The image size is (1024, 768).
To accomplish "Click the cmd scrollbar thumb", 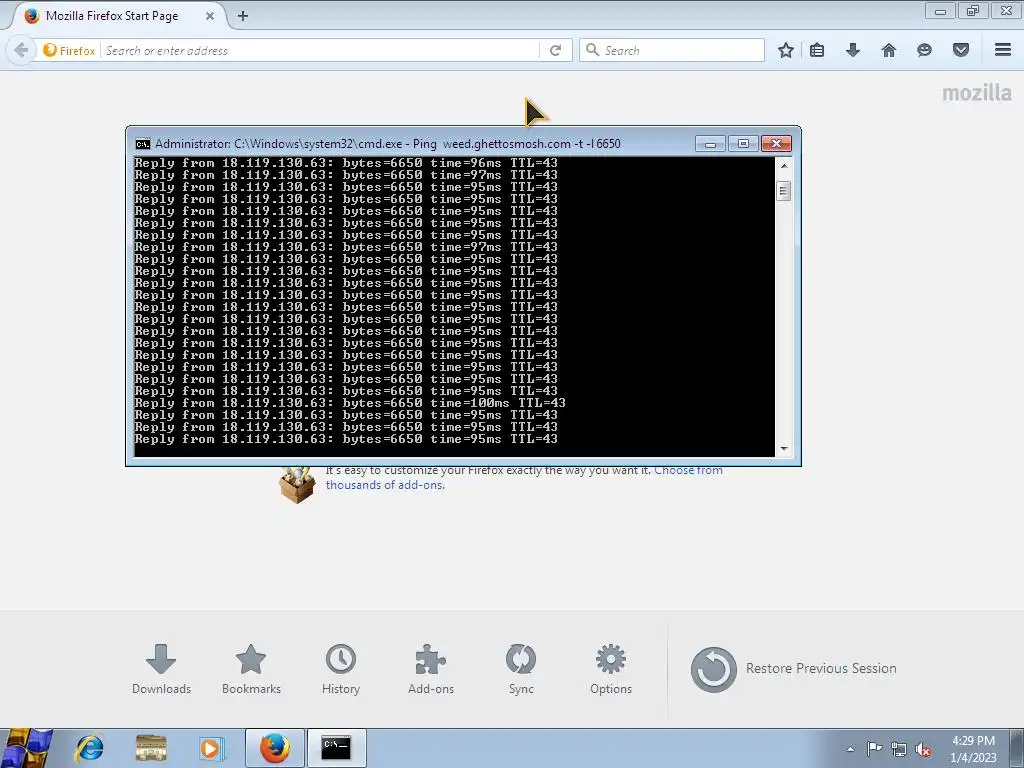I will 784,191.
